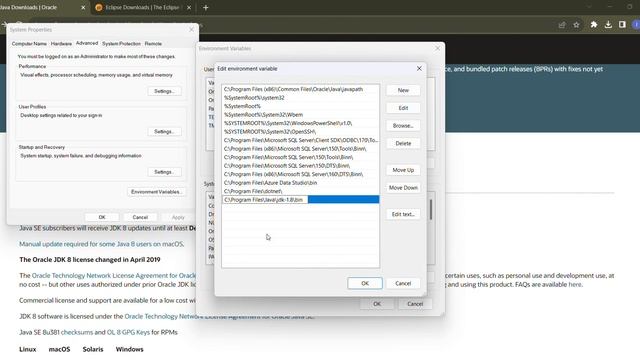Cancel the Edit environment variable dialog
Viewport: 640px width, 360px height.
(403, 283)
